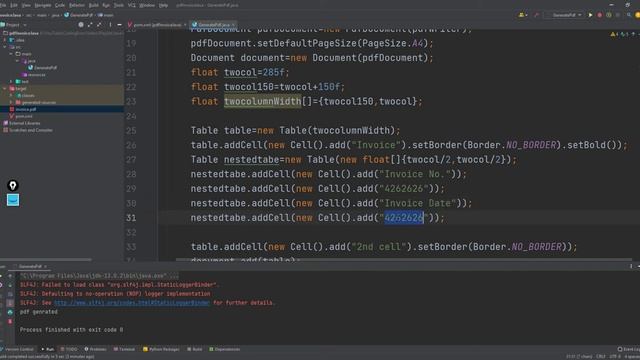Expand the generated-sources folder

click(x=11, y=102)
